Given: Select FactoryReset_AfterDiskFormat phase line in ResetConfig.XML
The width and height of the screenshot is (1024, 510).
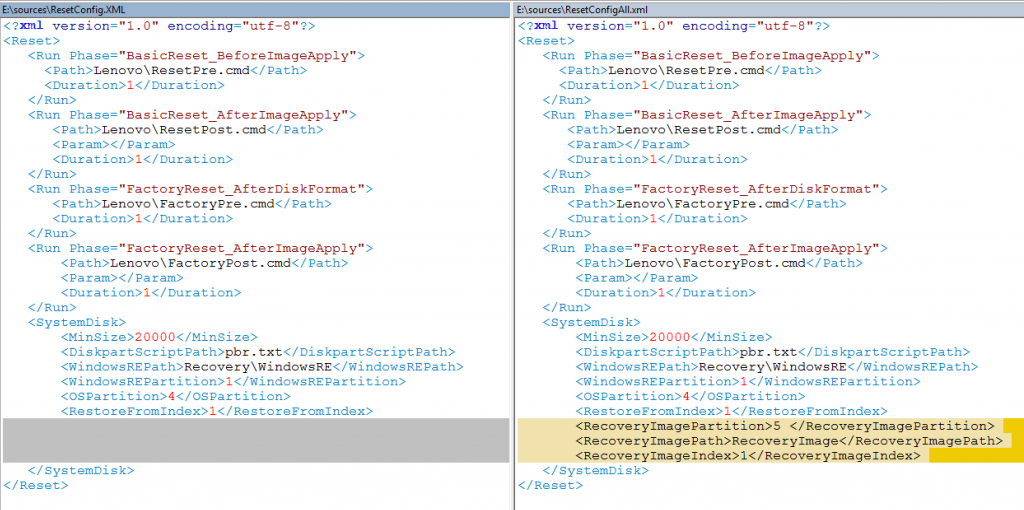Looking at the screenshot, I should pyautogui.click(x=200, y=189).
